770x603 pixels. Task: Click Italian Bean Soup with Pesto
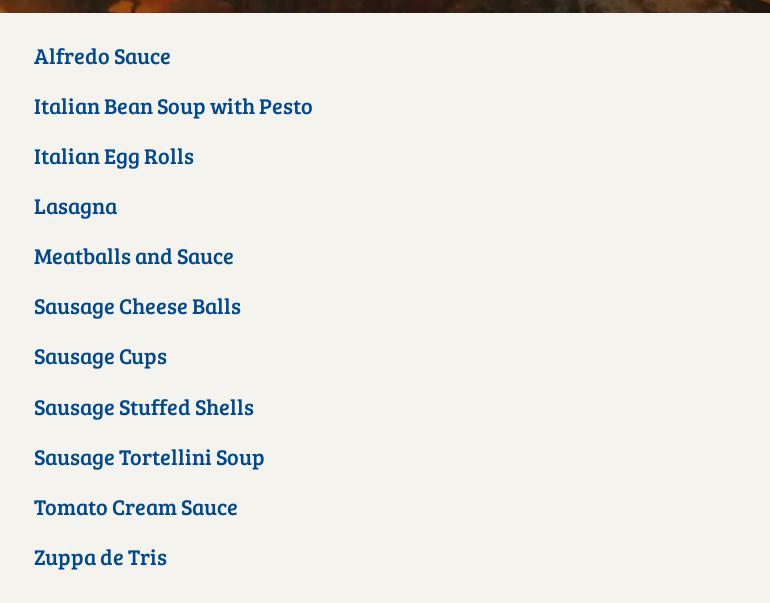click(173, 106)
